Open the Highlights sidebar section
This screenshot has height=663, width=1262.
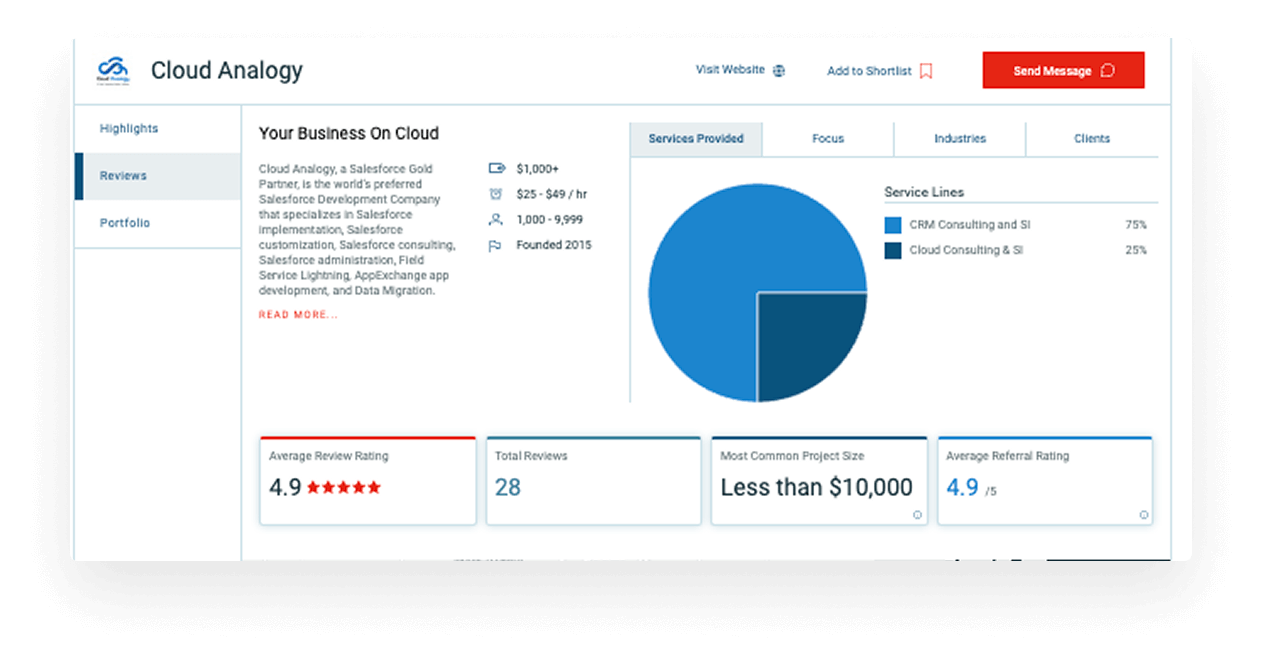[158, 129]
